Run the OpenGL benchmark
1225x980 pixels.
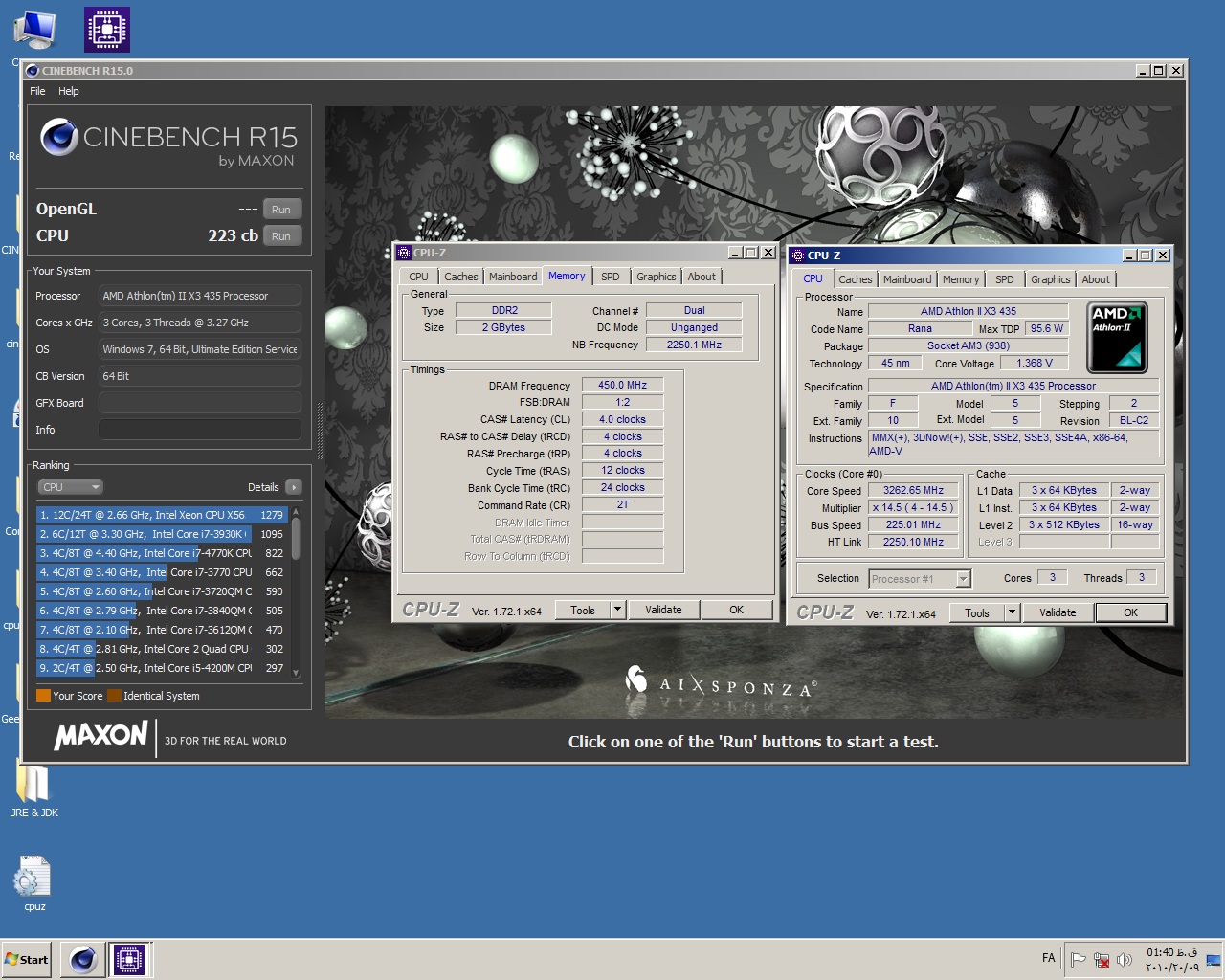click(281, 210)
